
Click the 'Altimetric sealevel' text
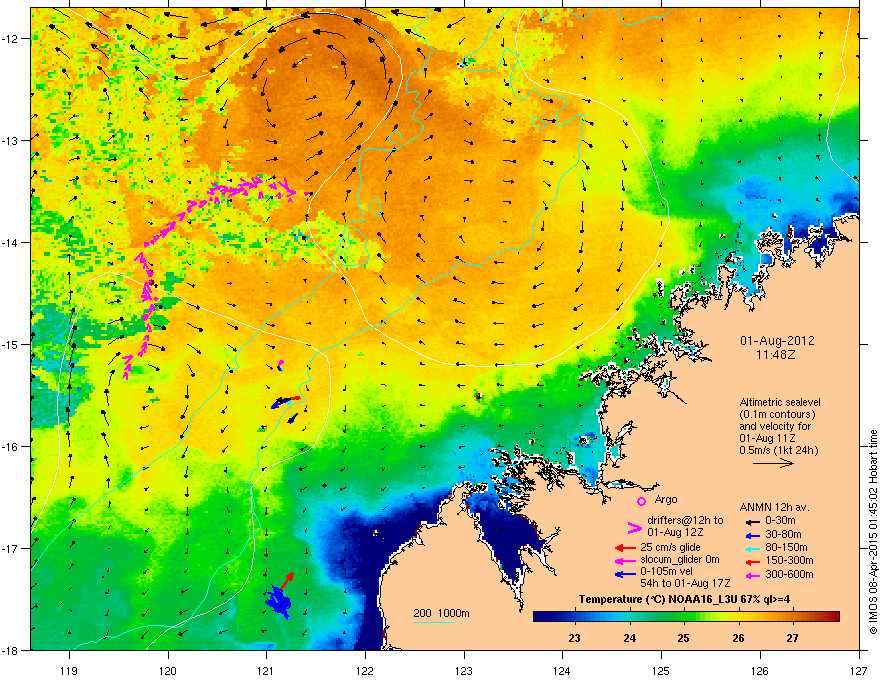click(x=780, y=402)
